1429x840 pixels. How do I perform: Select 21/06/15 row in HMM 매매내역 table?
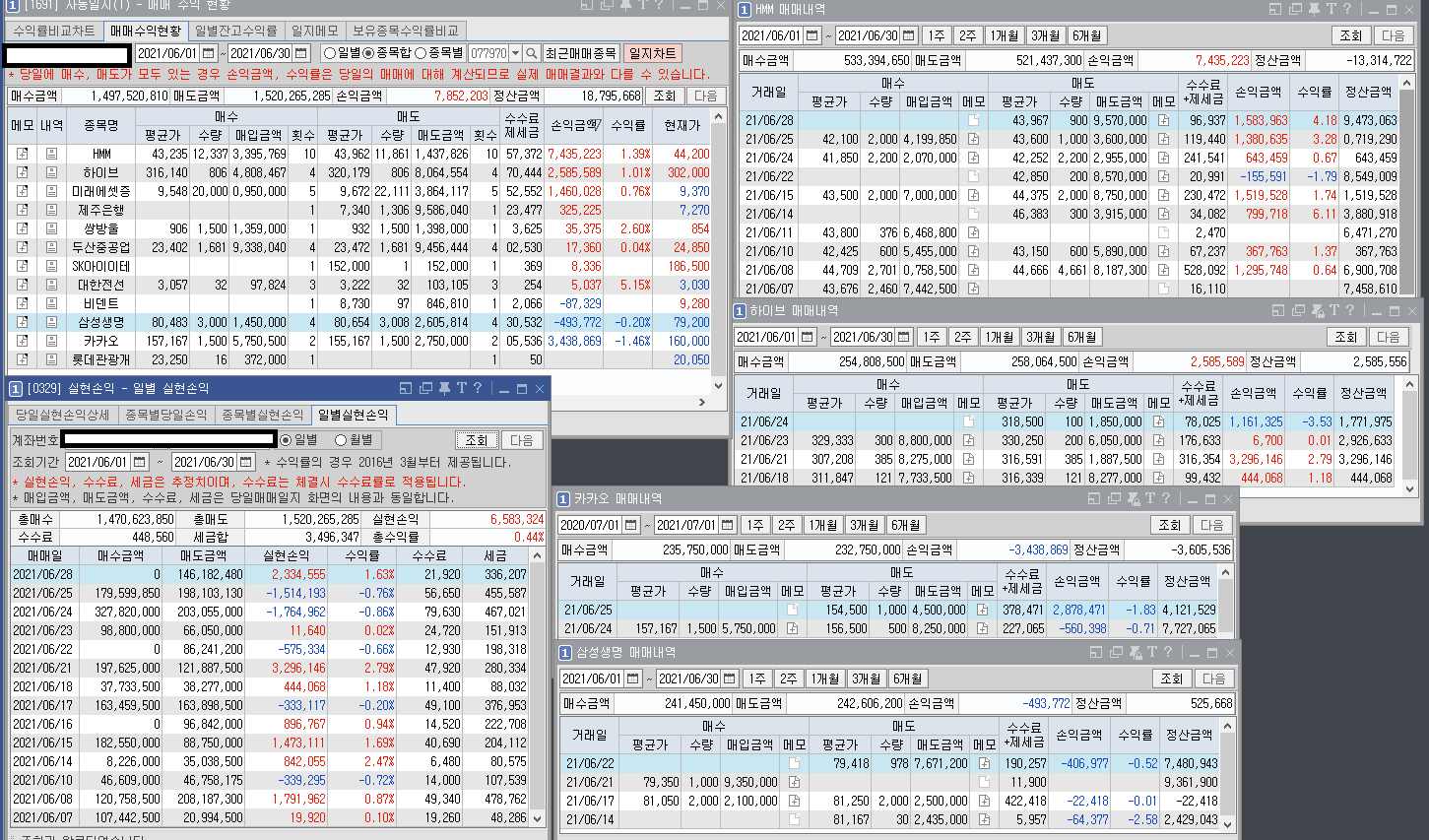[1070, 195]
